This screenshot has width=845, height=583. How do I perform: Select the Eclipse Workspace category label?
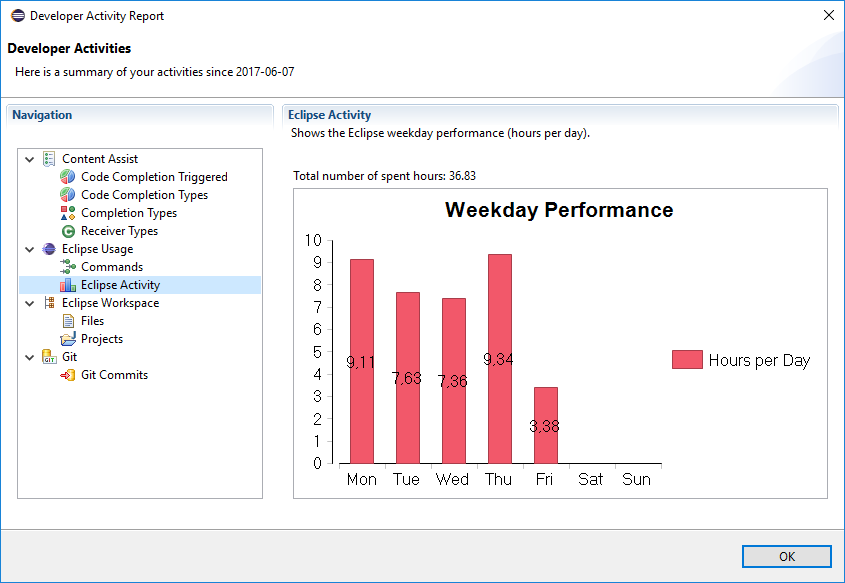[110, 303]
